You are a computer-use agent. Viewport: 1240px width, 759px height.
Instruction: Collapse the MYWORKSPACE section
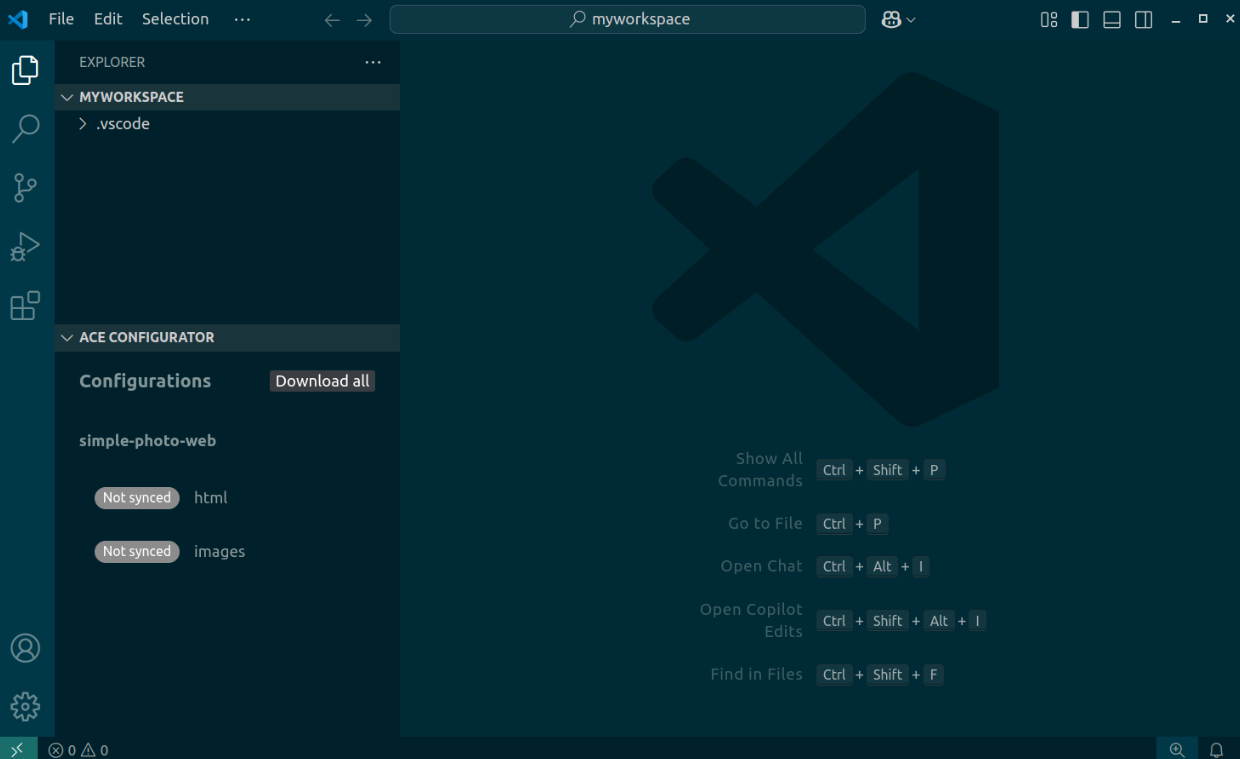[227, 97]
